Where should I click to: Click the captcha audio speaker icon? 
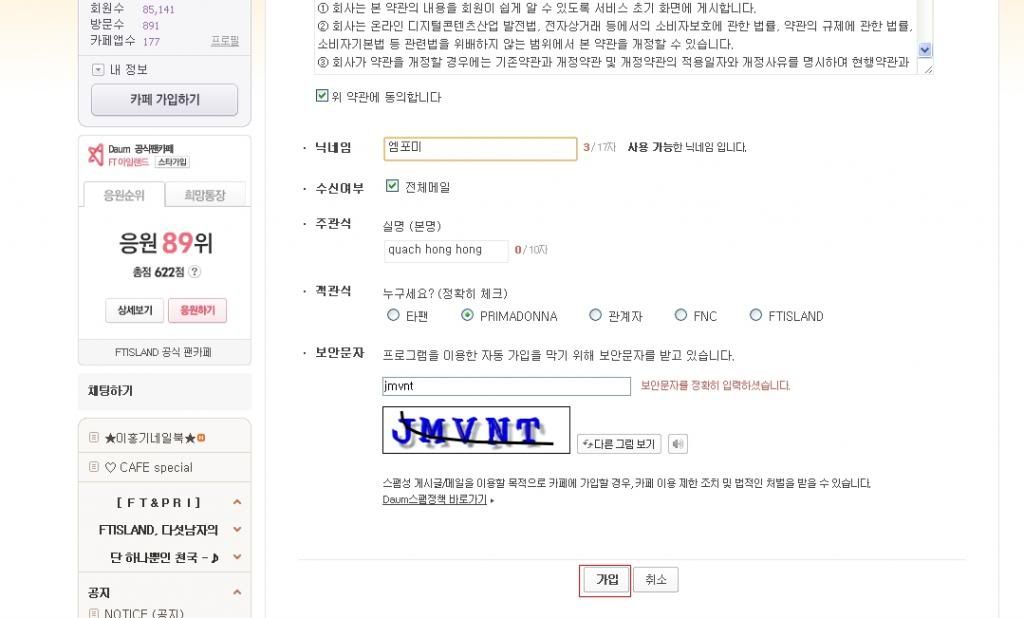678,444
